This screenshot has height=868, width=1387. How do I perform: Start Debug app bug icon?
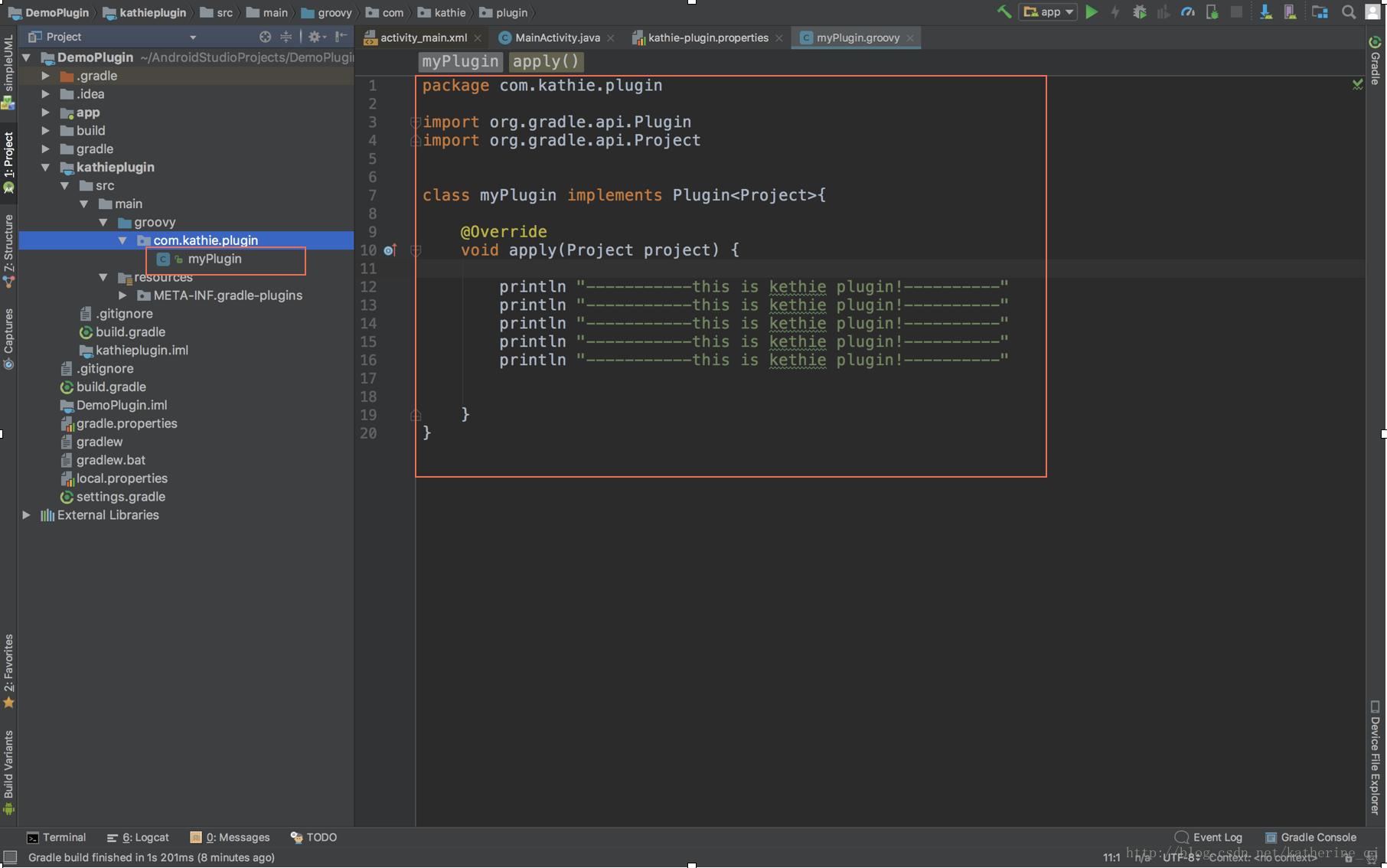tap(1139, 12)
